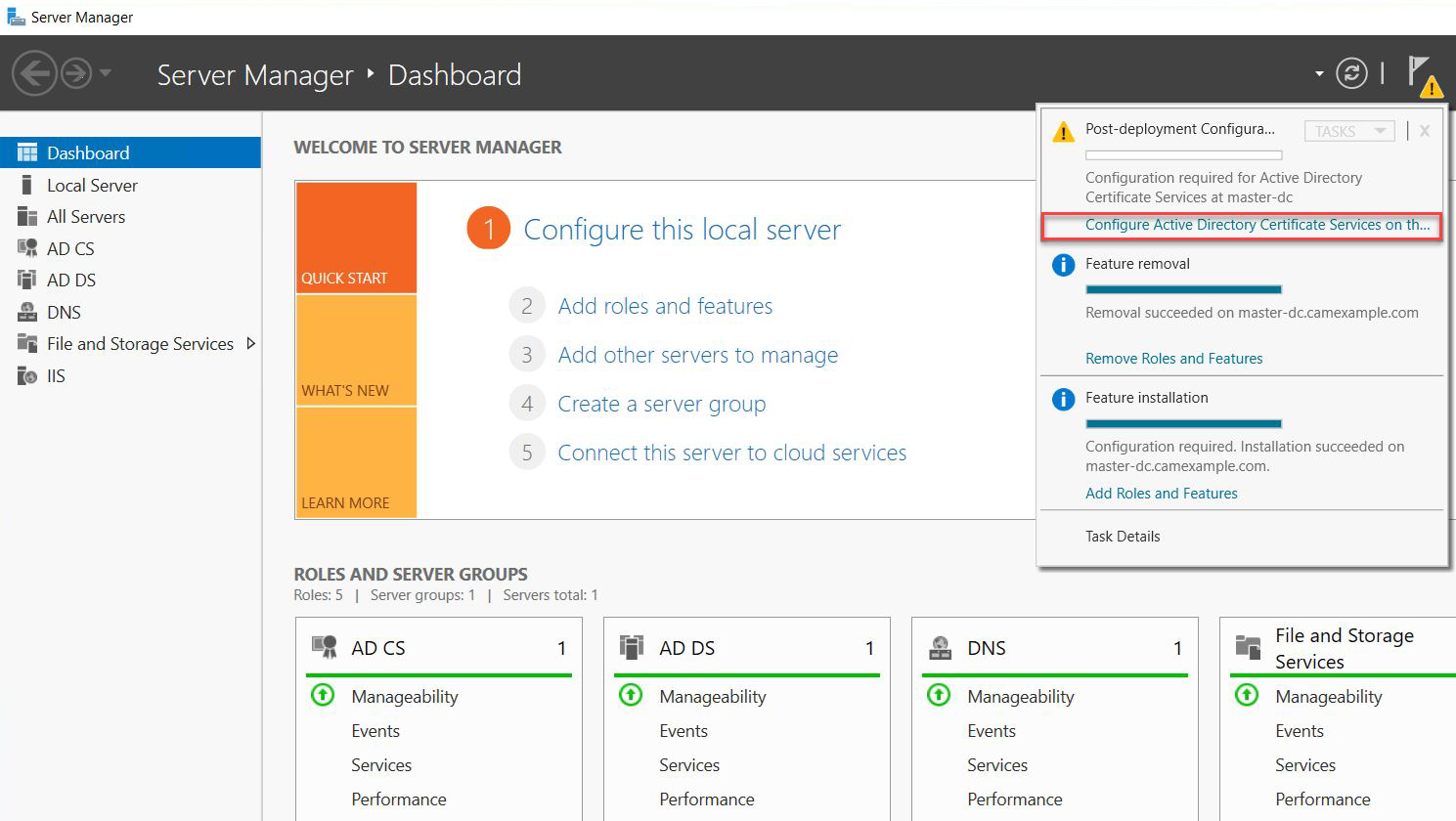The width and height of the screenshot is (1456, 821).
Task: Click Add Roles and Features notification link
Action: (1162, 494)
